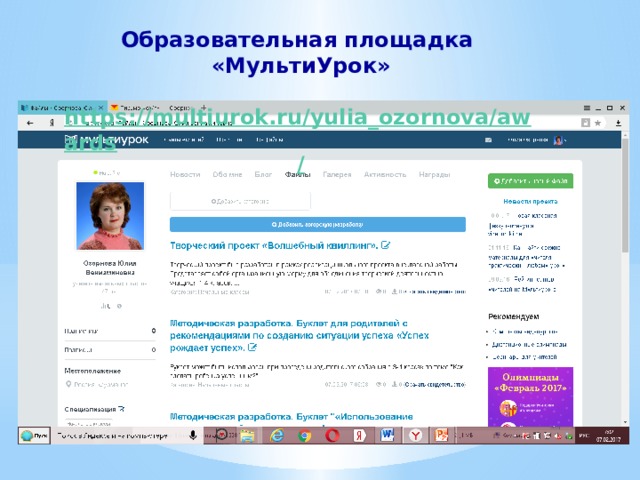Click the blue add author's work button

click(318, 224)
